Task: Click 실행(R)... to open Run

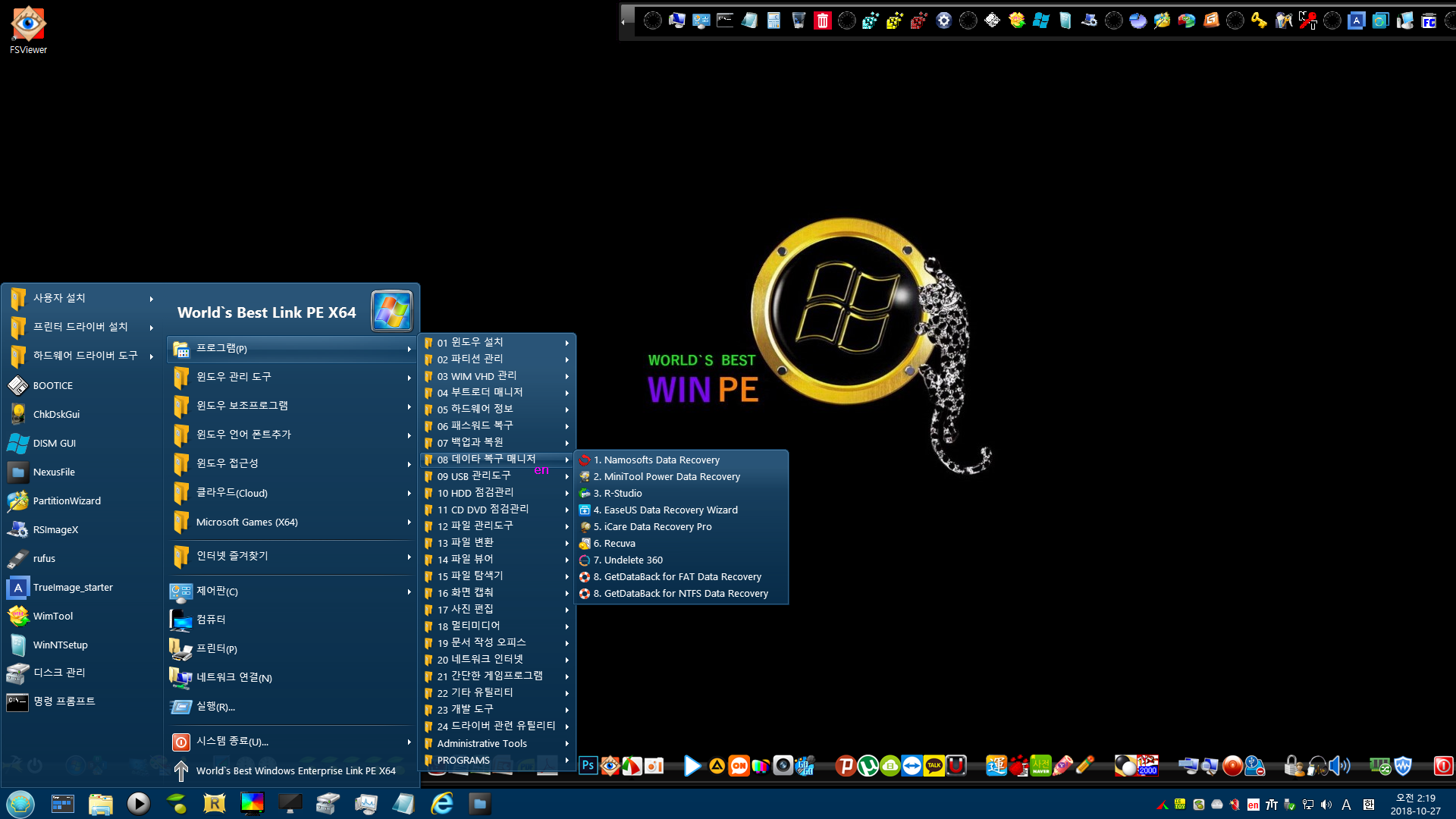Action: click(x=292, y=707)
